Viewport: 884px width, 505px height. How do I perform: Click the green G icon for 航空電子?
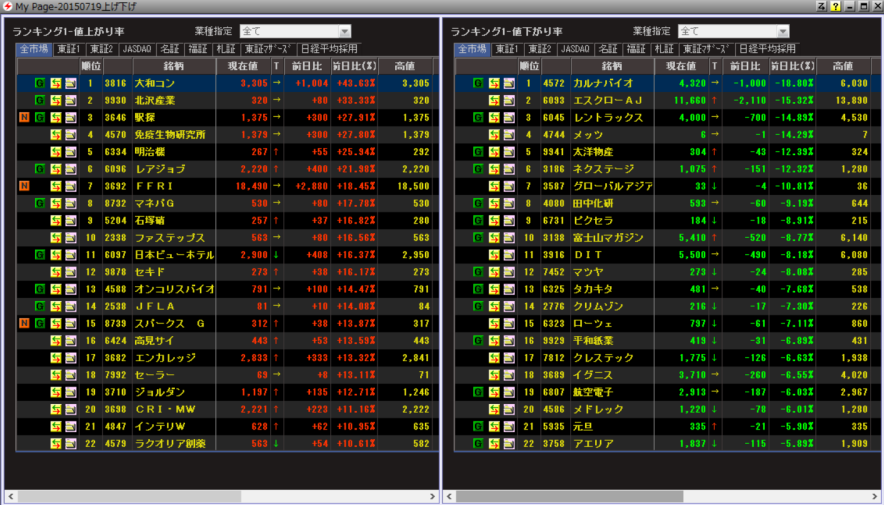(478, 392)
